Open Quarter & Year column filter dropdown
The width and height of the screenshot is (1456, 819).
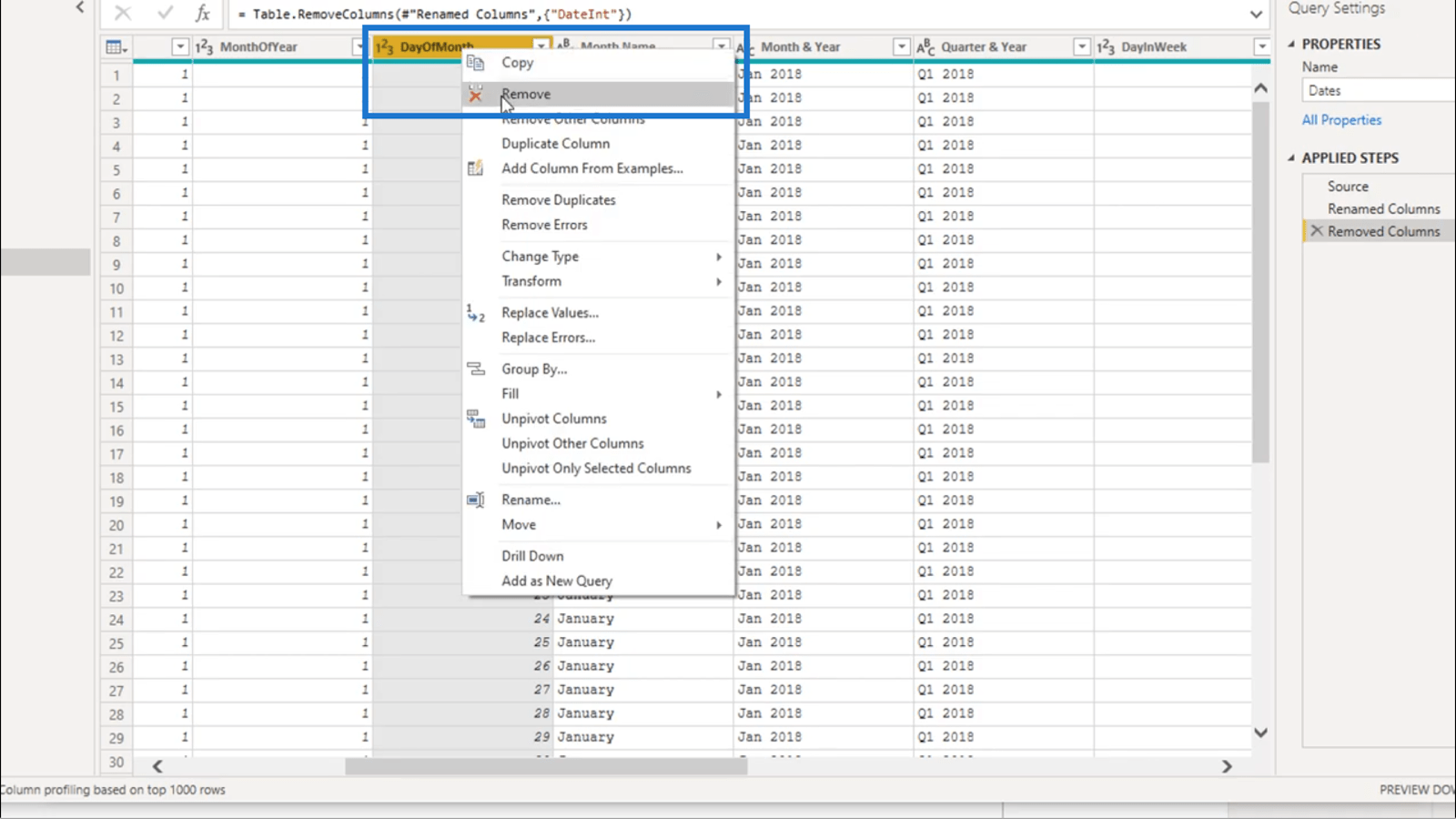(1081, 47)
